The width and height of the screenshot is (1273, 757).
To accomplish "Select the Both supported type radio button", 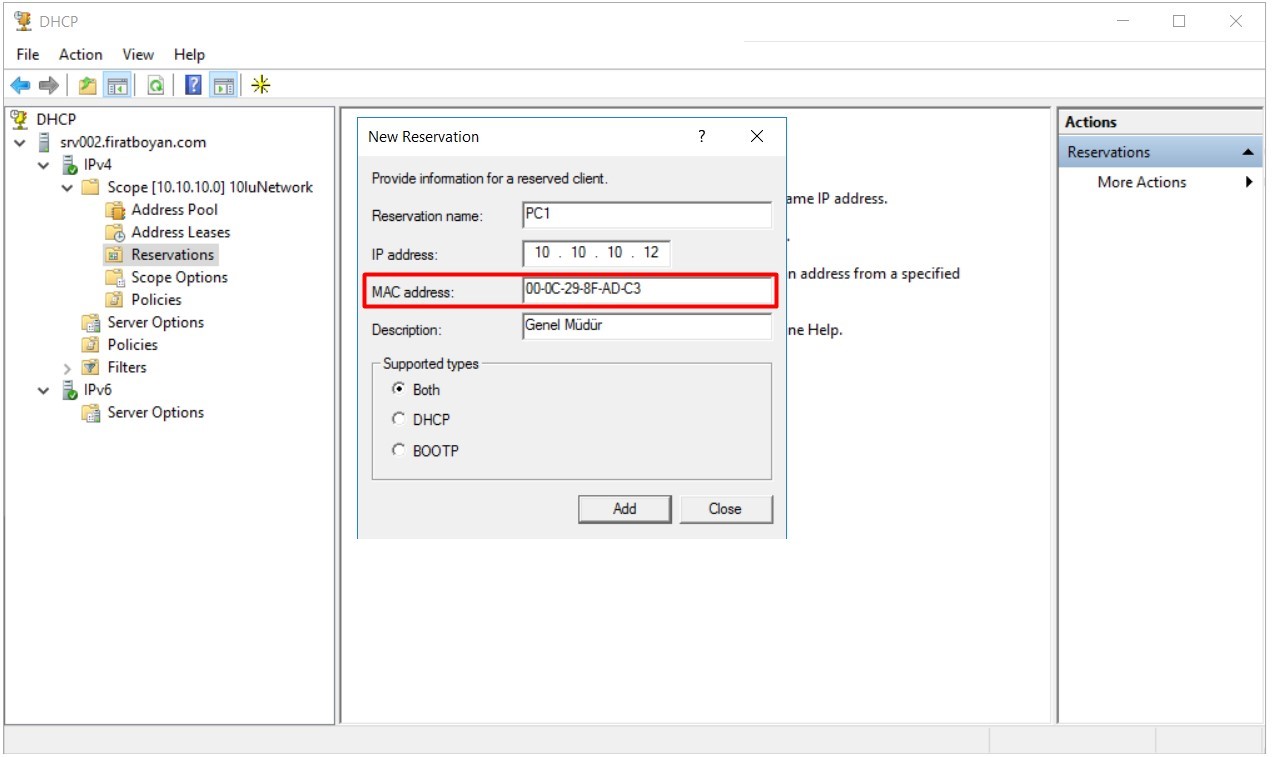I will point(399,389).
